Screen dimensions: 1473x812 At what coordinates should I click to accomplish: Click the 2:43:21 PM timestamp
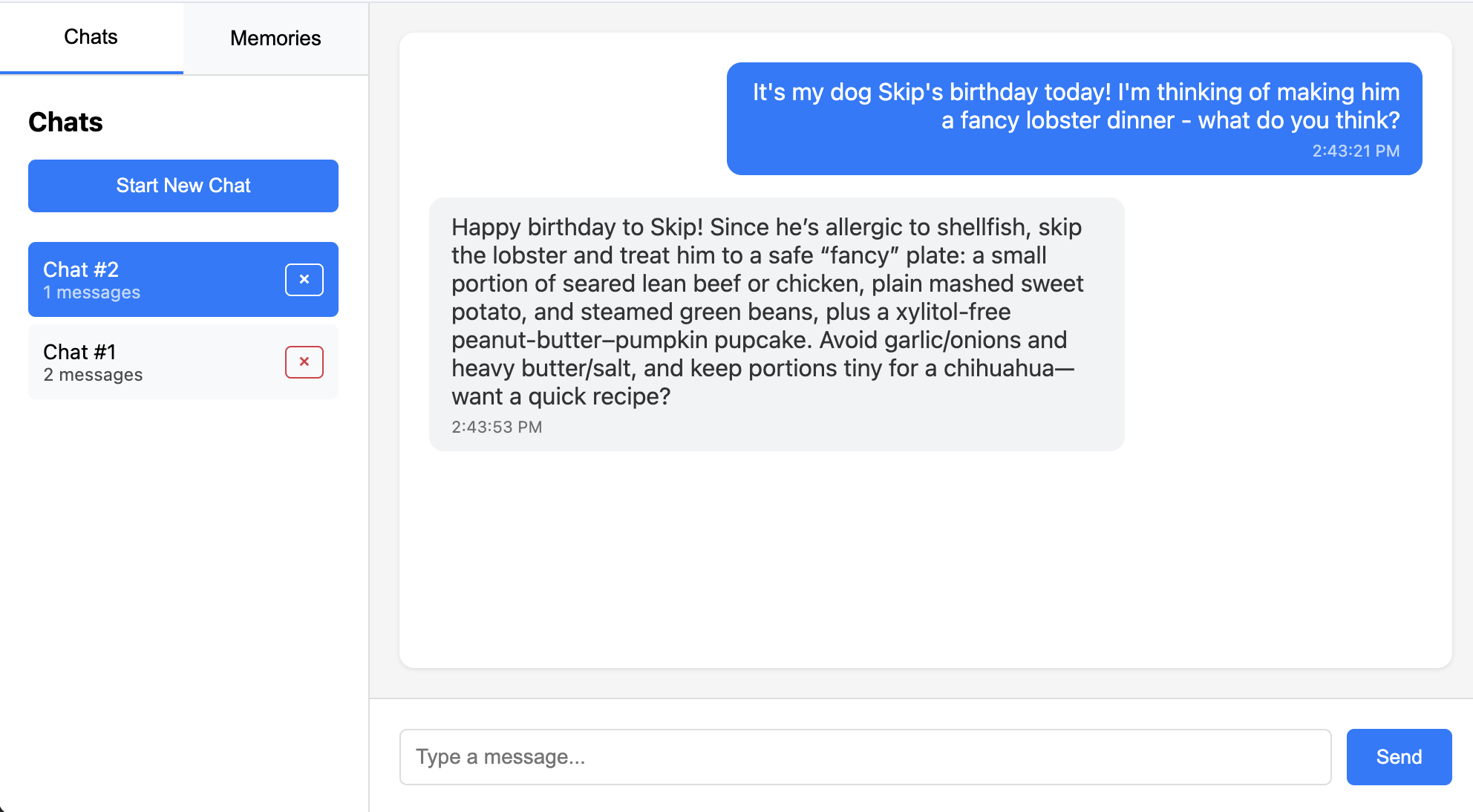pyautogui.click(x=1355, y=151)
